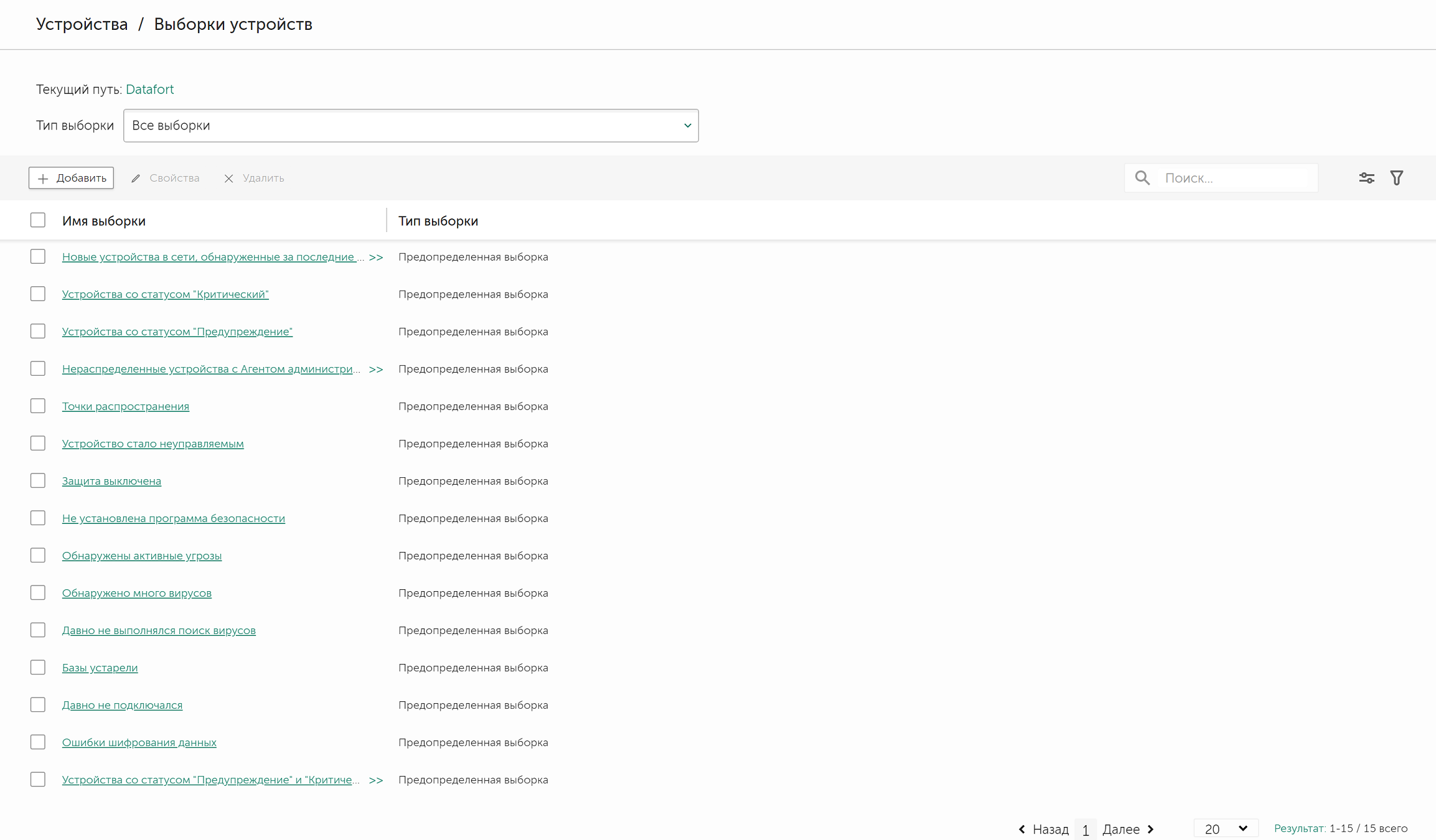Check the box for 'Давно не выполнялся поиск вирусов'
The height and width of the screenshot is (840, 1436).
coord(38,630)
